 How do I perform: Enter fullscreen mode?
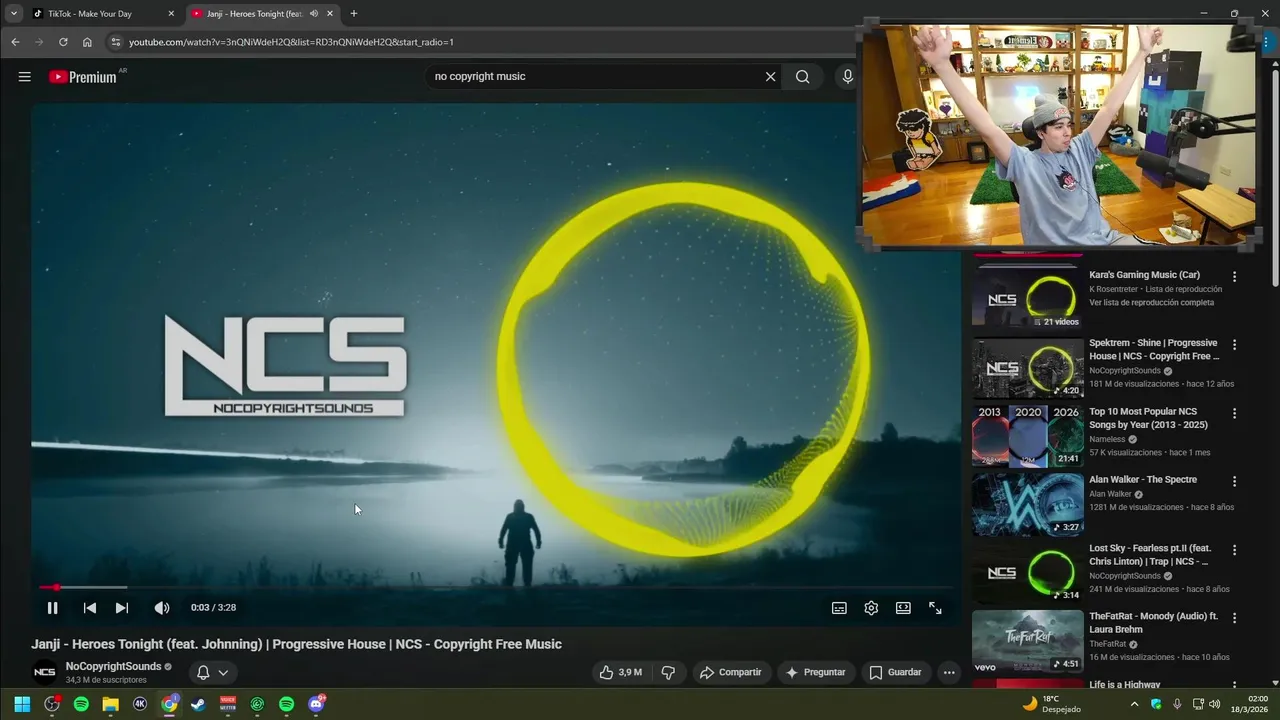[x=935, y=608]
